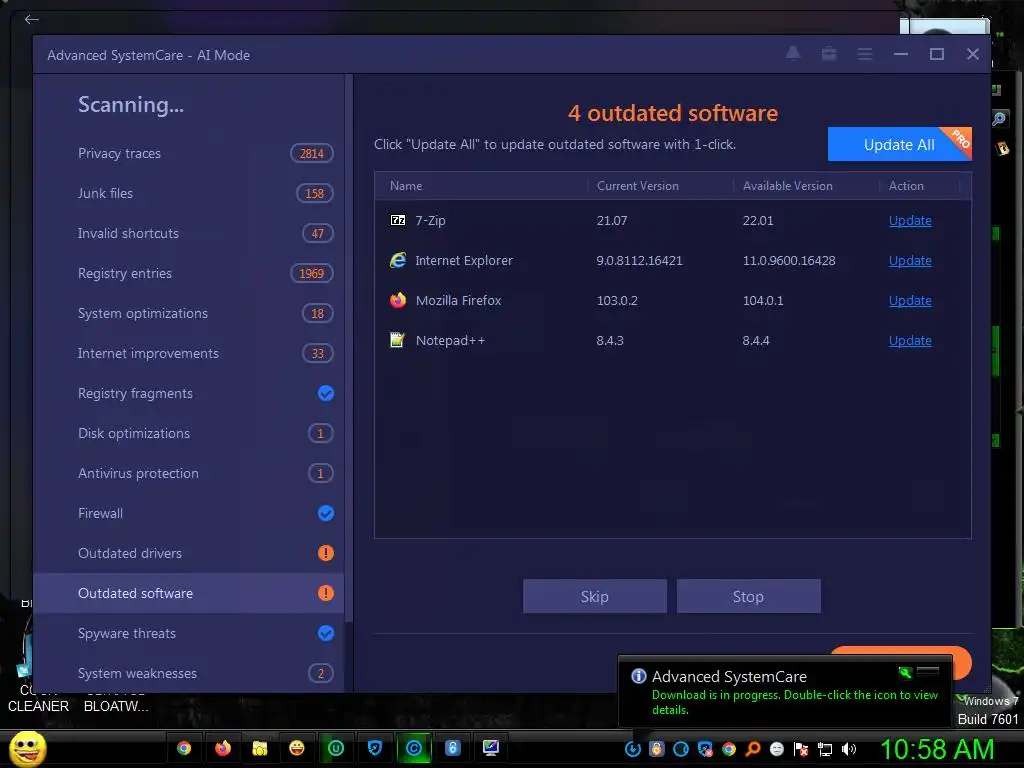Click the network tray icon
The image size is (1024, 768).
pyautogui.click(x=825, y=749)
